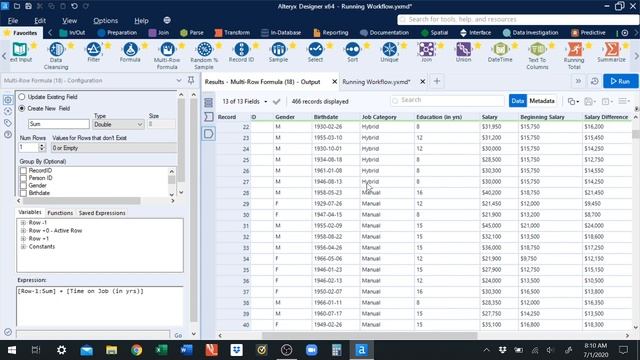Open the annotation tag icon in configuration sidebar
The width and height of the screenshot is (640, 360).
pyautogui.click(x=8, y=122)
